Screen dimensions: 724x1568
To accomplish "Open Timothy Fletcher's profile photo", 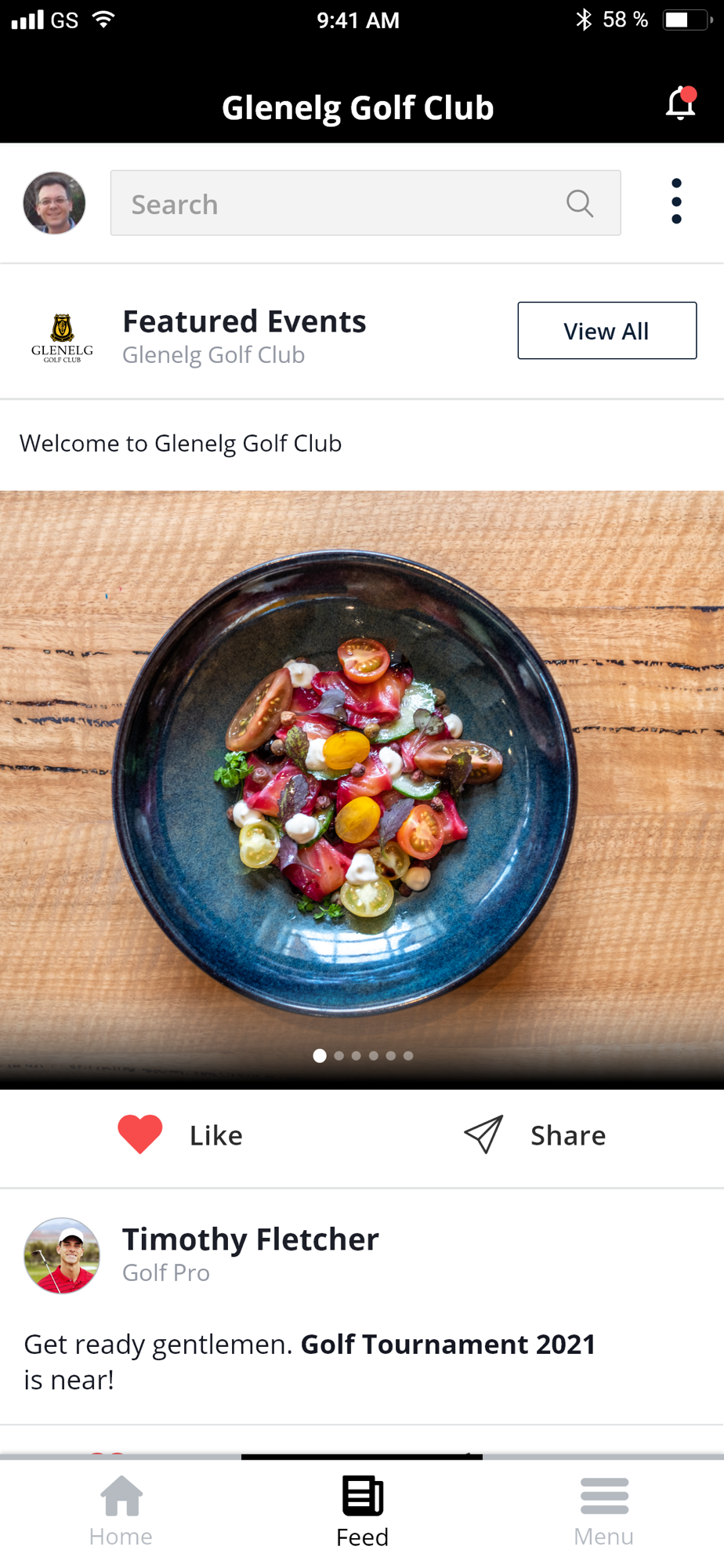I will point(62,1255).
